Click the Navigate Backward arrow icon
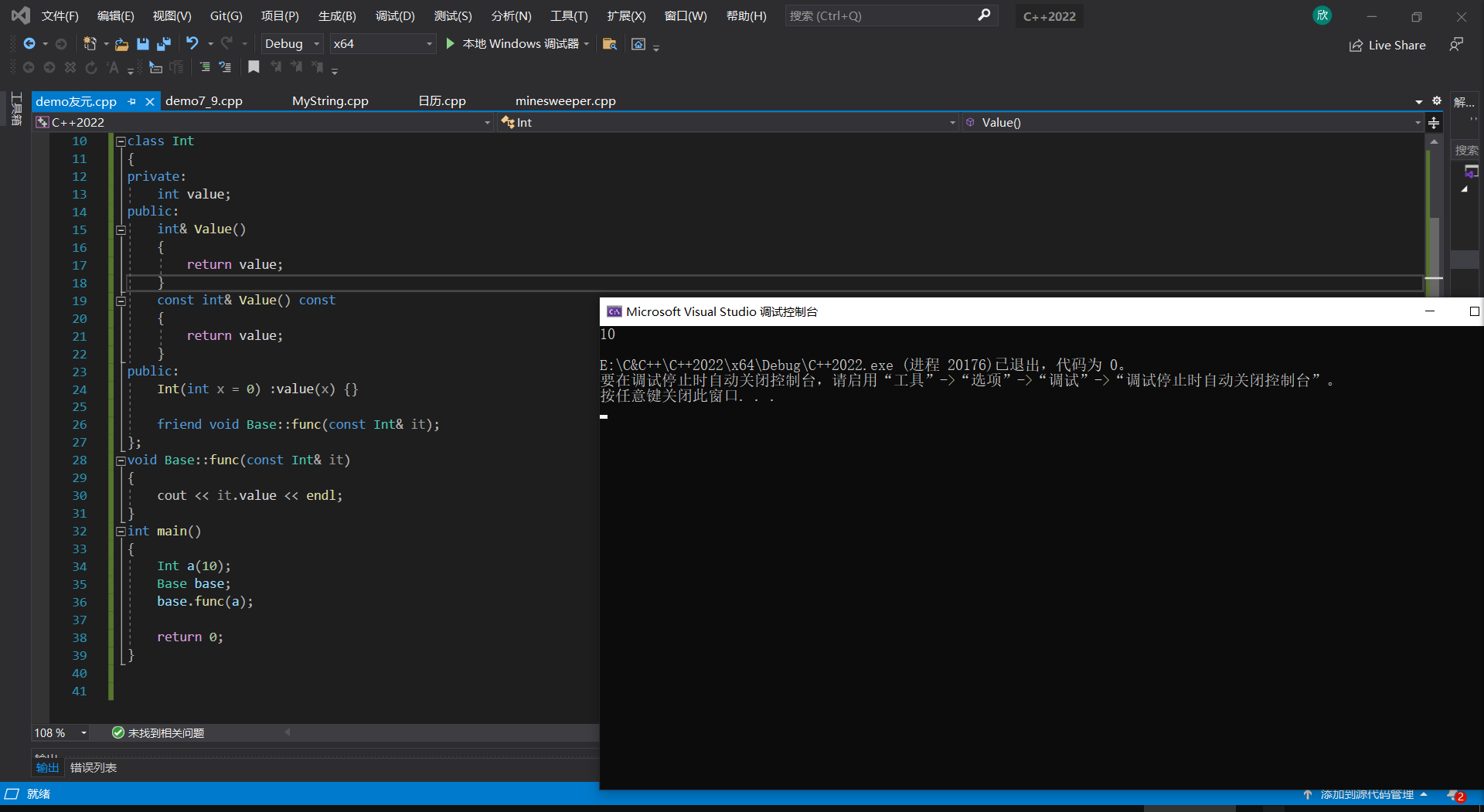This screenshot has width=1484, height=812. coord(29,44)
